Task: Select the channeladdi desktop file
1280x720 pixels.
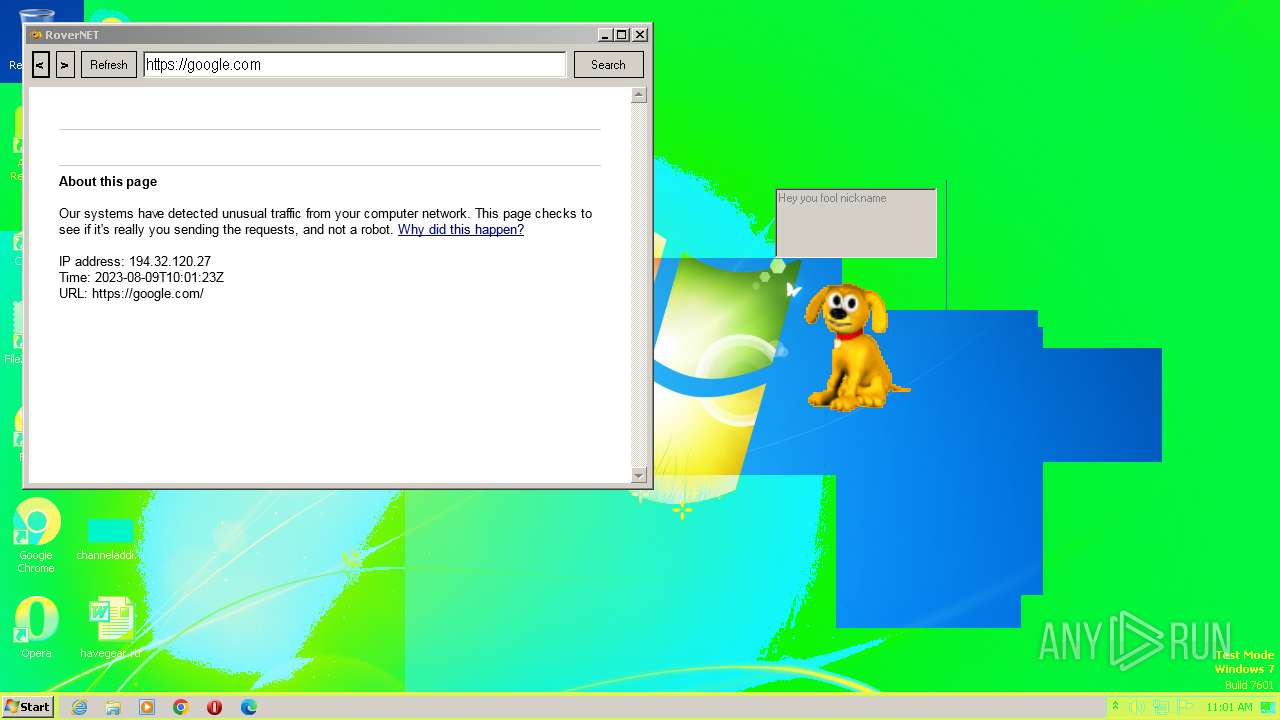Action: [109, 540]
